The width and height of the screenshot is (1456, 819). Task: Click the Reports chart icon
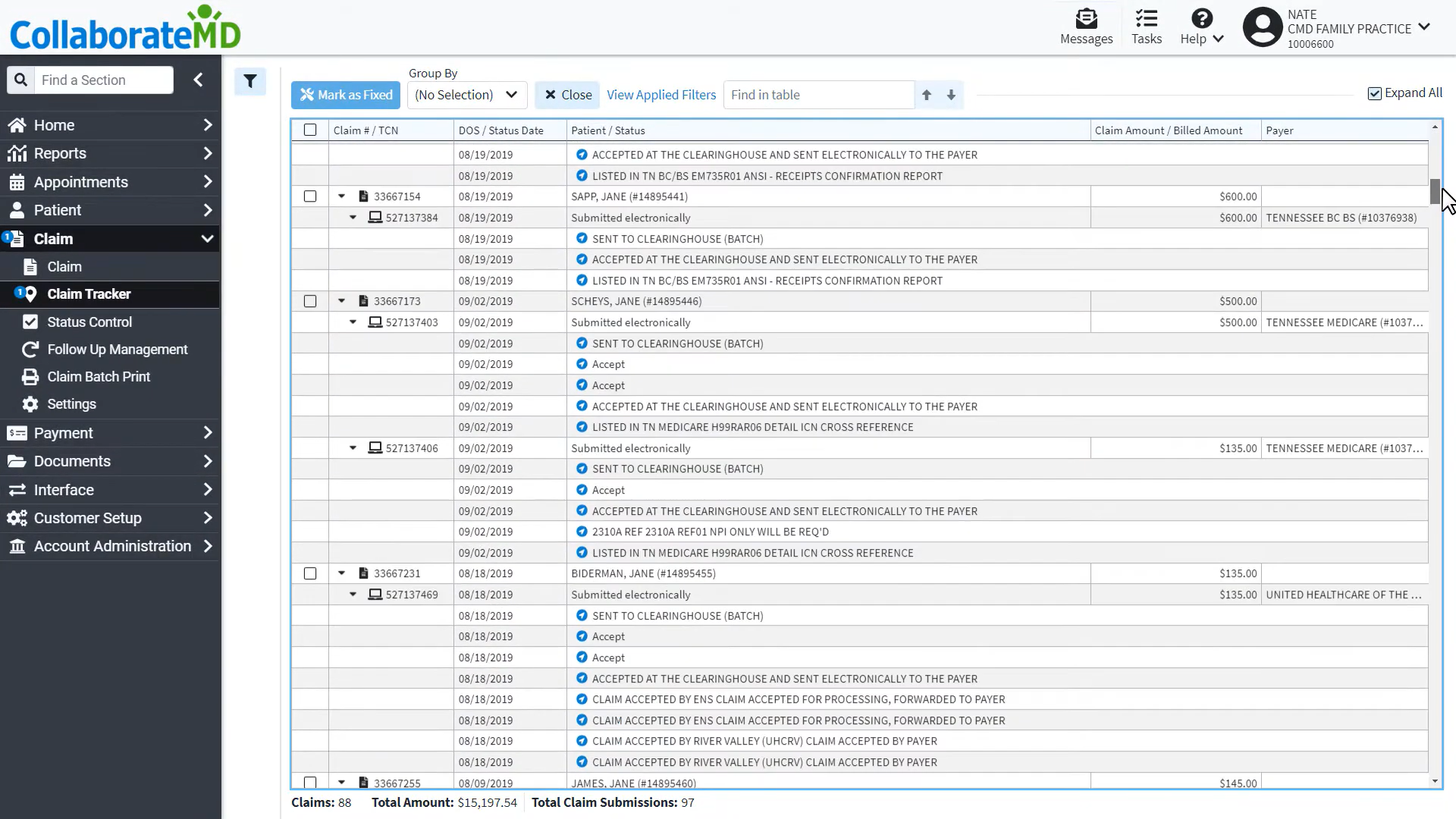click(x=17, y=153)
